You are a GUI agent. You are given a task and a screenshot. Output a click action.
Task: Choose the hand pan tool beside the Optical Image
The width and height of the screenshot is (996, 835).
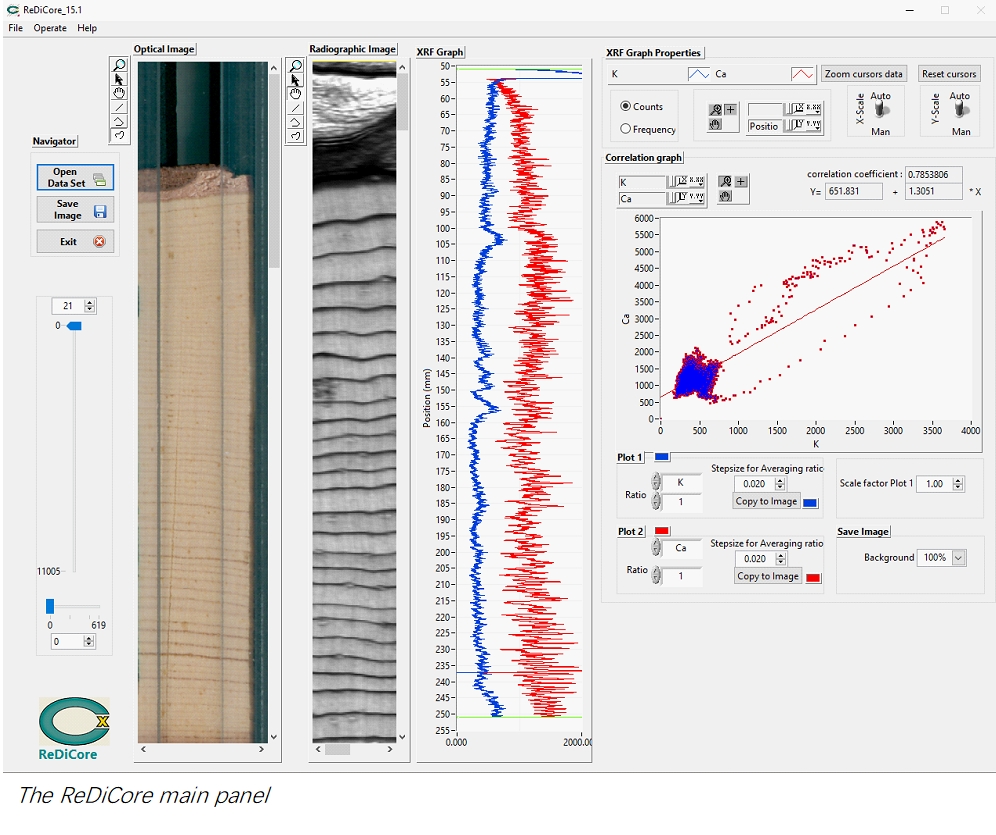120,93
